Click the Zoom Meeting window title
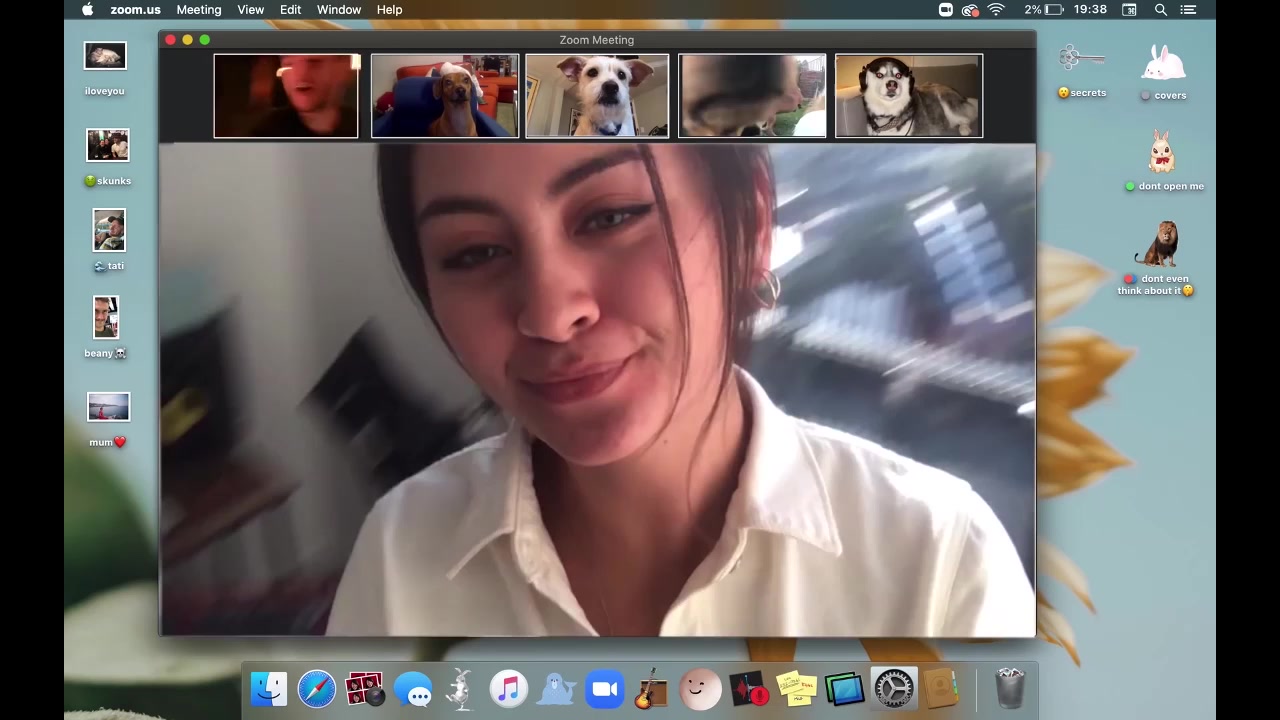1280x720 pixels. pos(597,40)
